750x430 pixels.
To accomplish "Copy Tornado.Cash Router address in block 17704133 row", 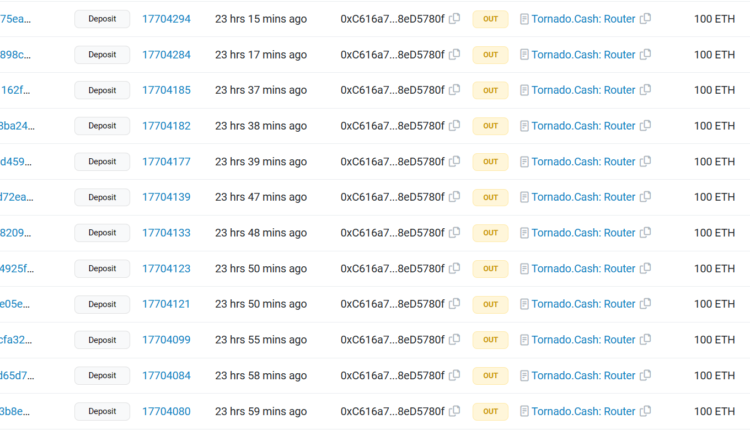I will click(x=646, y=233).
